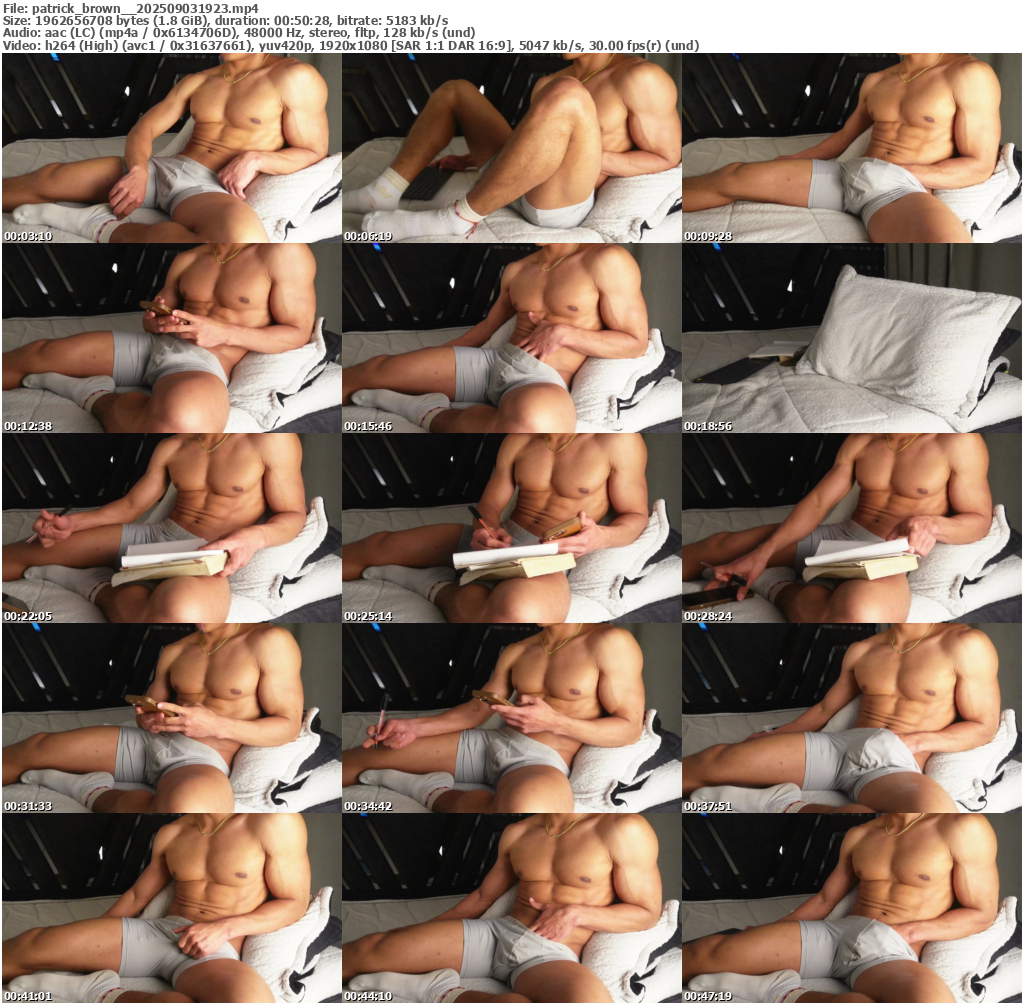Open the thumbnail stamped 00:25:14
1024x1003 pixels.
pyautogui.click(x=512, y=528)
